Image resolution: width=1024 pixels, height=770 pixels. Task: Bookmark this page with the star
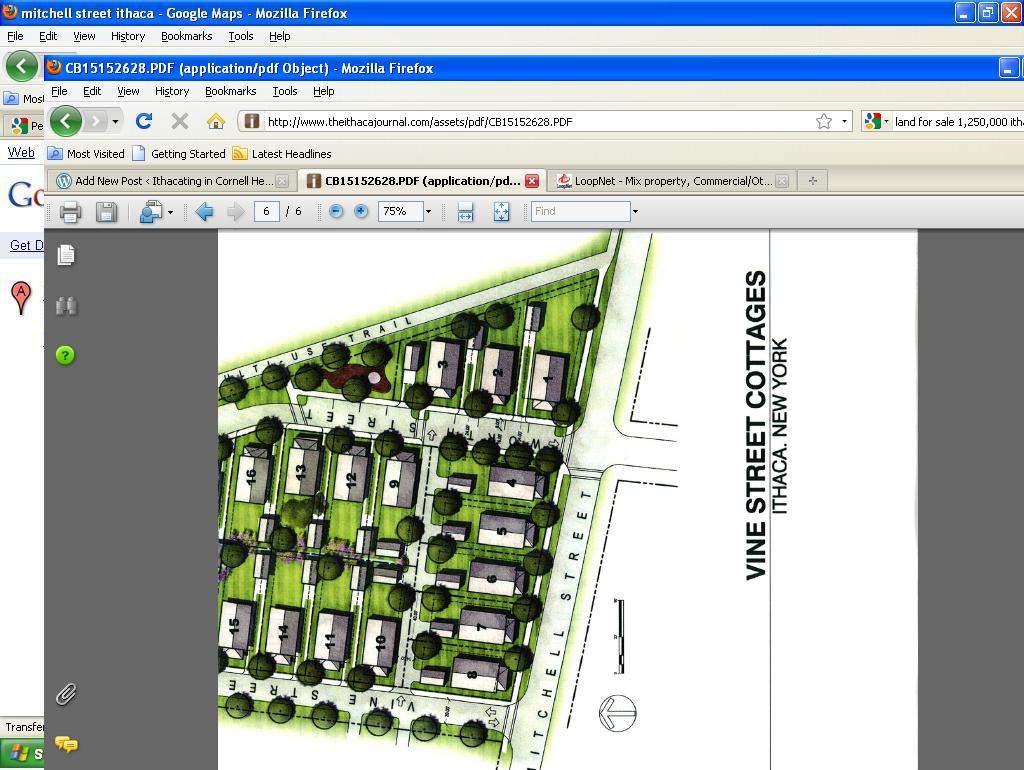(x=823, y=121)
